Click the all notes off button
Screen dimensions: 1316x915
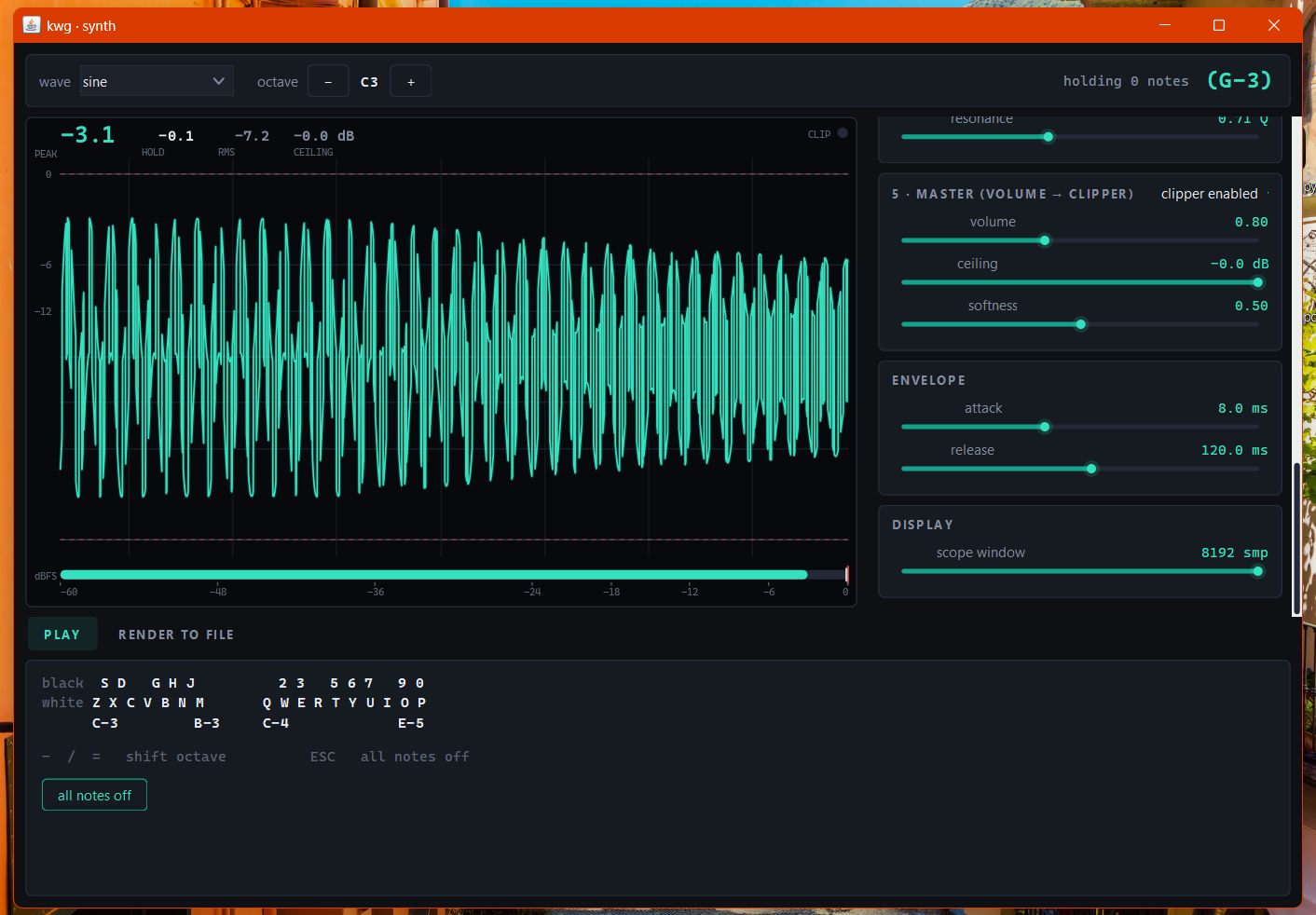pyautogui.click(x=94, y=795)
